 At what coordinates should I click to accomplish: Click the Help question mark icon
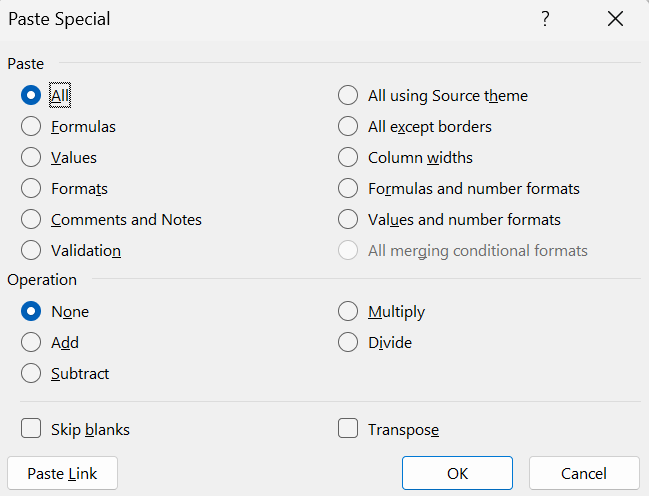[545, 19]
